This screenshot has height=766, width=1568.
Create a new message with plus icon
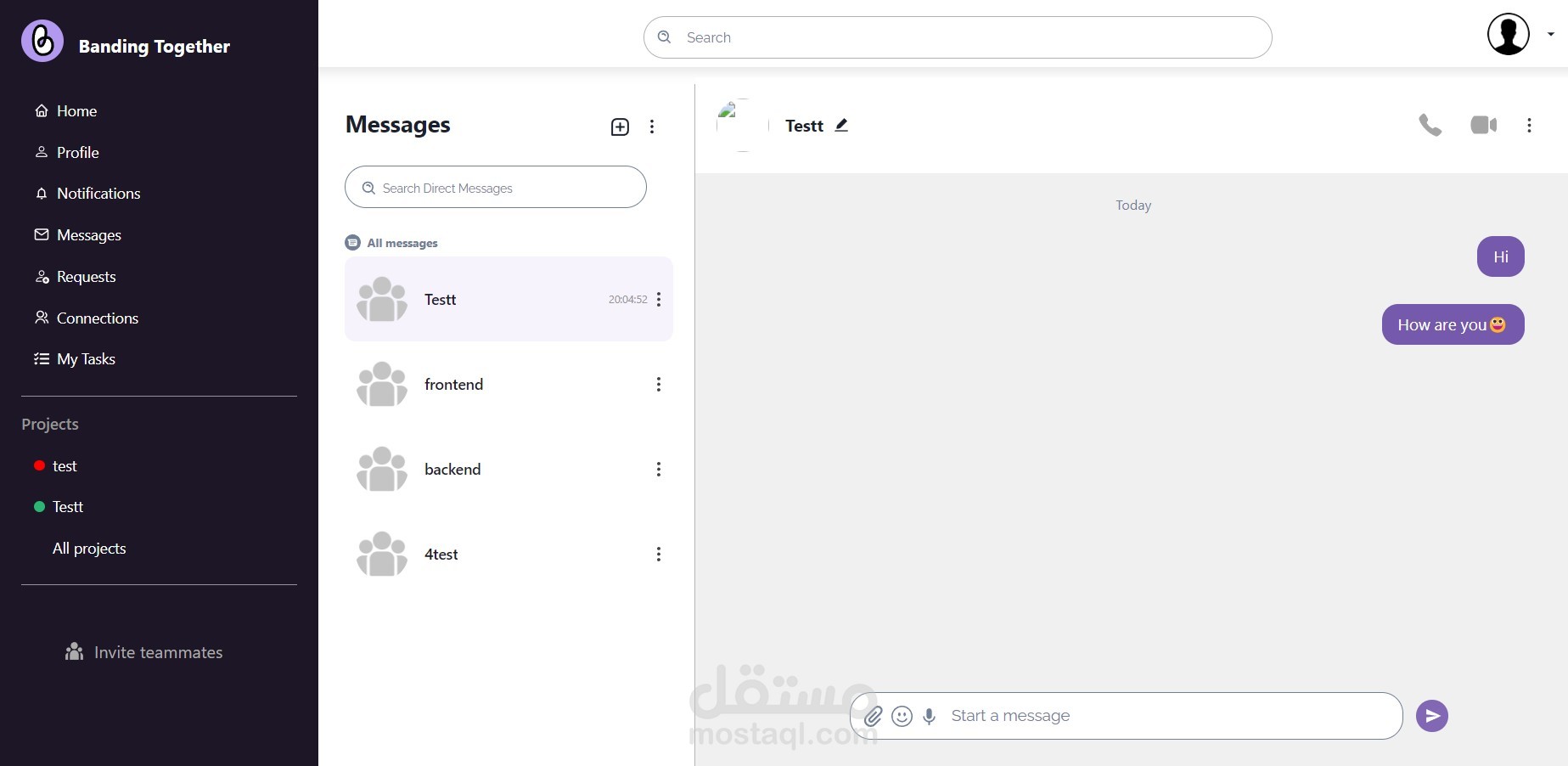(x=620, y=127)
